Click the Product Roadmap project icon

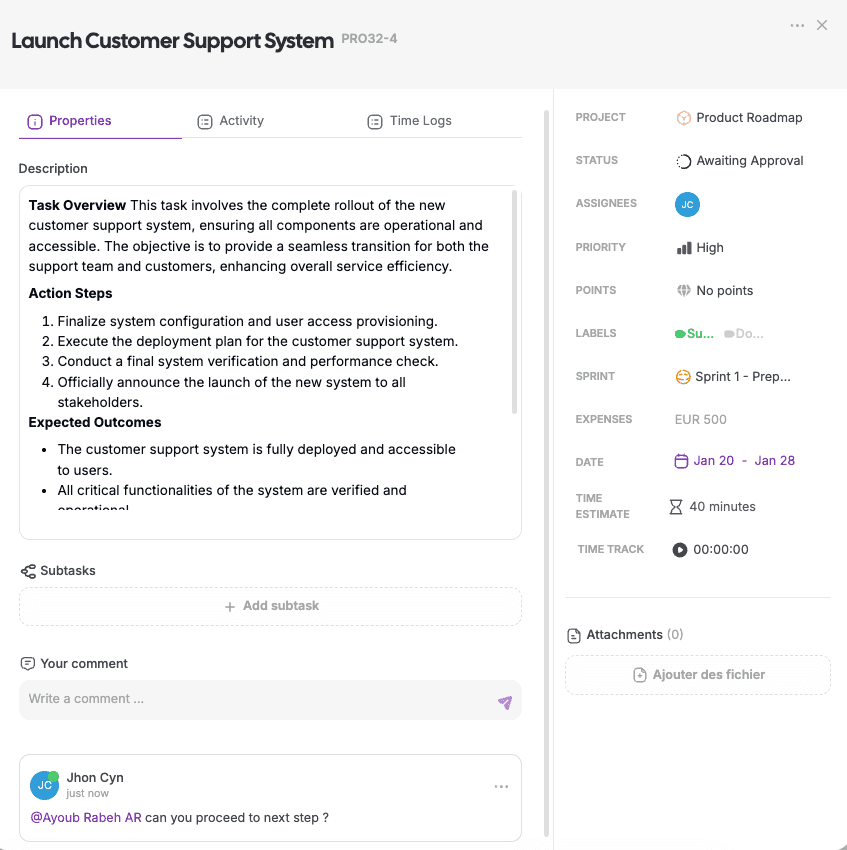click(683, 118)
